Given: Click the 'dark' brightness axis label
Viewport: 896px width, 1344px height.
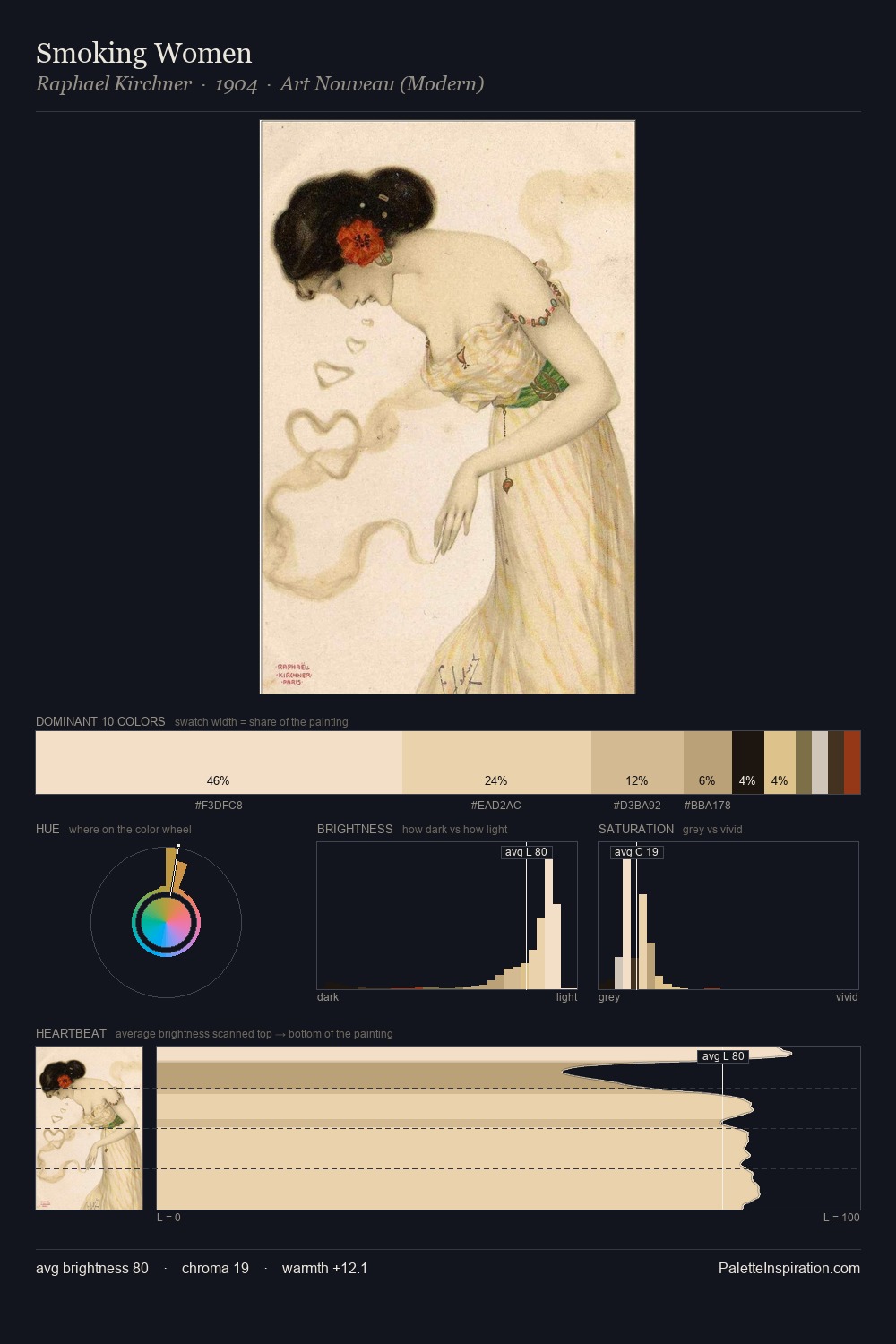Looking at the screenshot, I should click(328, 997).
